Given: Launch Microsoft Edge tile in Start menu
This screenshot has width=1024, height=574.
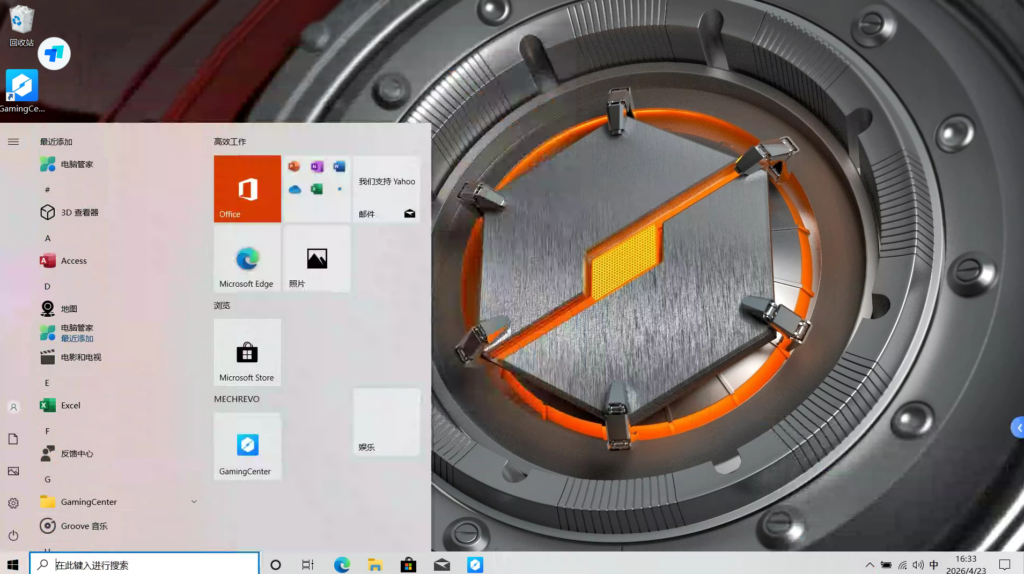Looking at the screenshot, I should [x=247, y=259].
